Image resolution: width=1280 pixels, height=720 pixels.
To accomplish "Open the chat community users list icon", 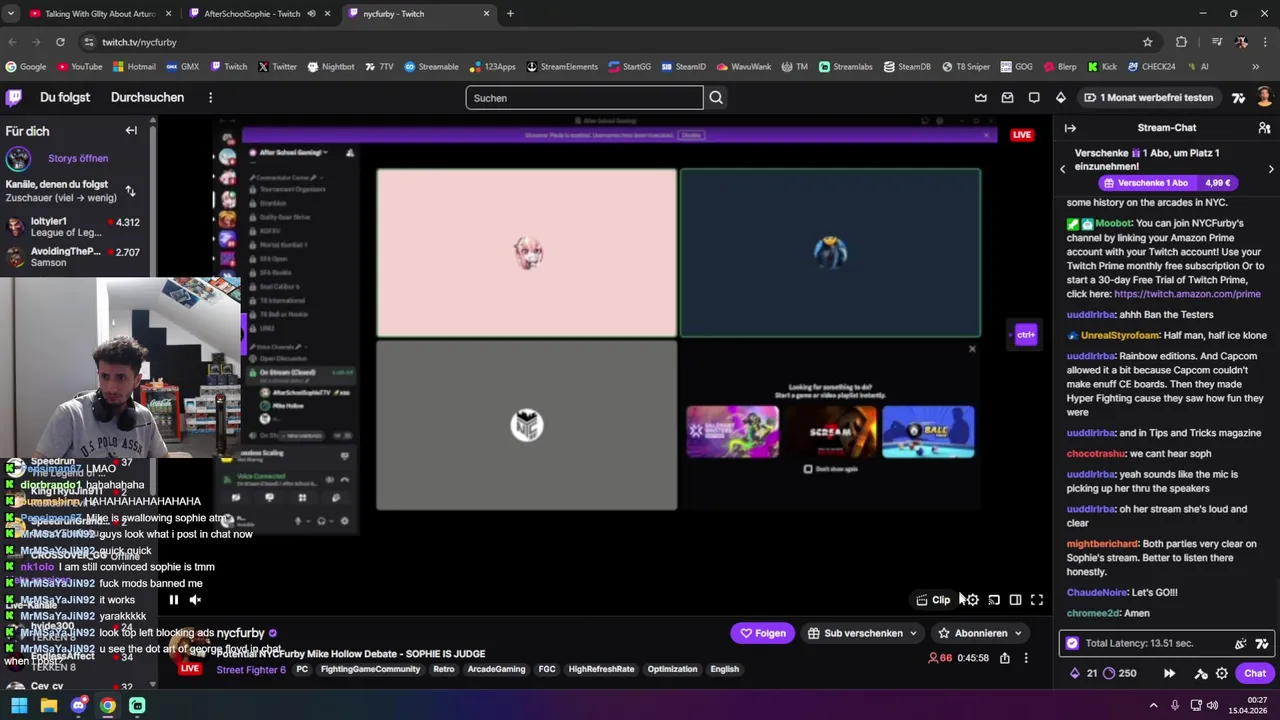I will [1264, 128].
